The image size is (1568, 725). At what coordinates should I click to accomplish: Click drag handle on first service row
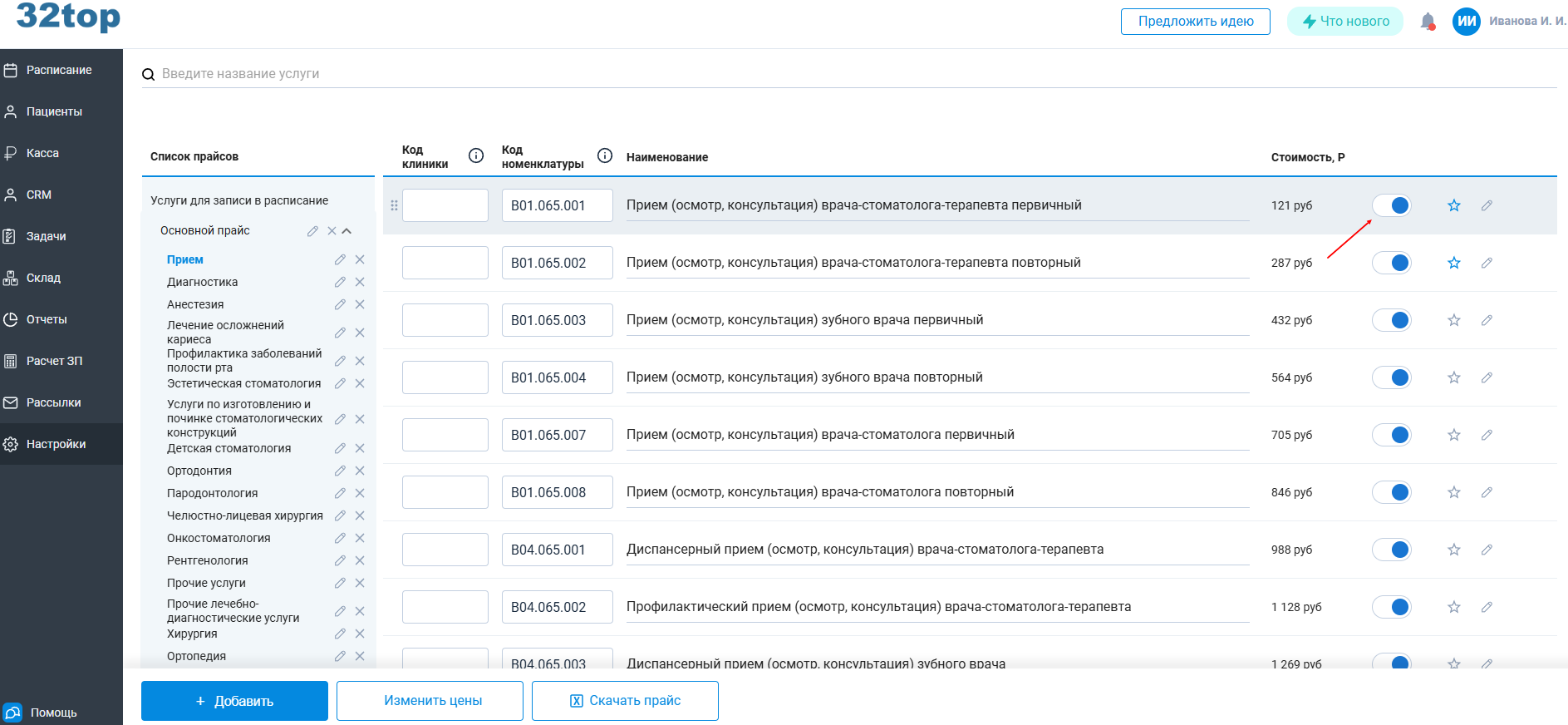[x=394, y=205]
